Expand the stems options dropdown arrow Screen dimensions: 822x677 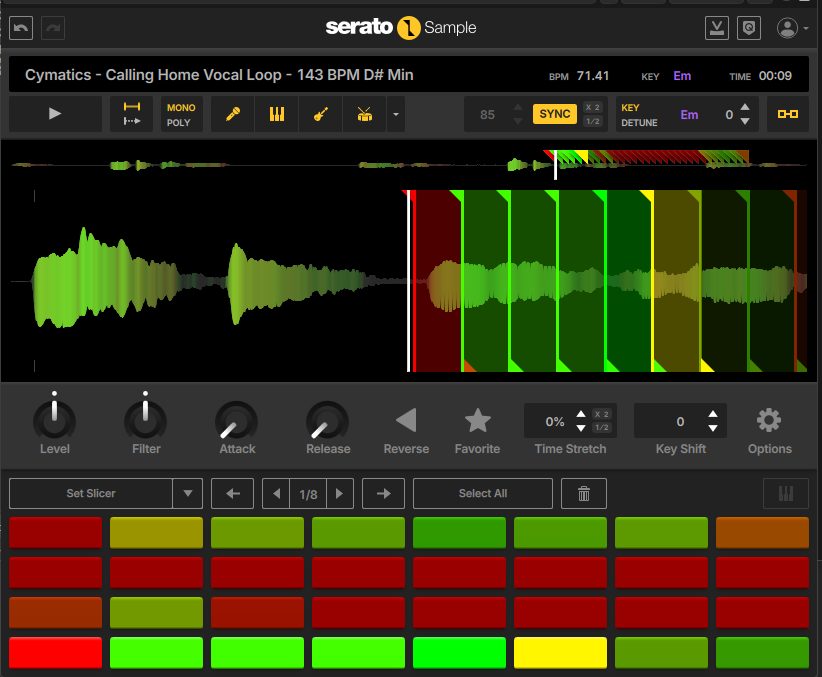pyautogui.click(x=396, y=114)
